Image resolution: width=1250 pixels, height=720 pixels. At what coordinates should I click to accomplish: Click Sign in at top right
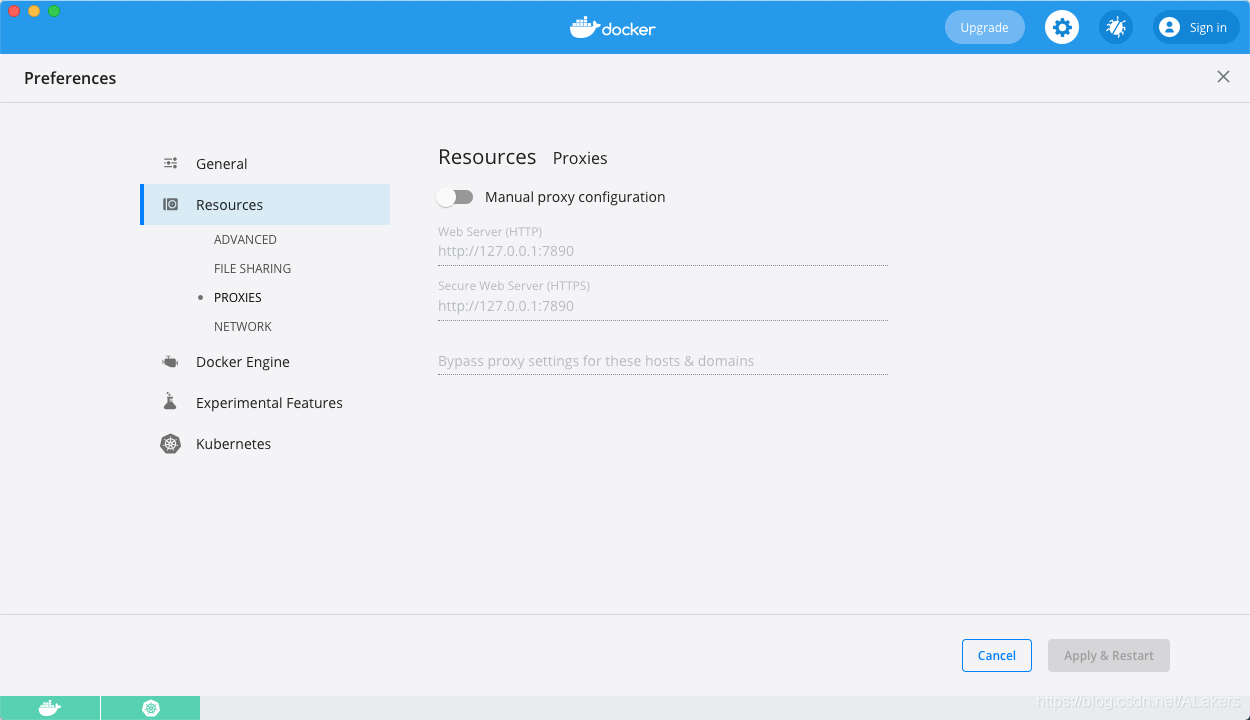coord(1196,27)
